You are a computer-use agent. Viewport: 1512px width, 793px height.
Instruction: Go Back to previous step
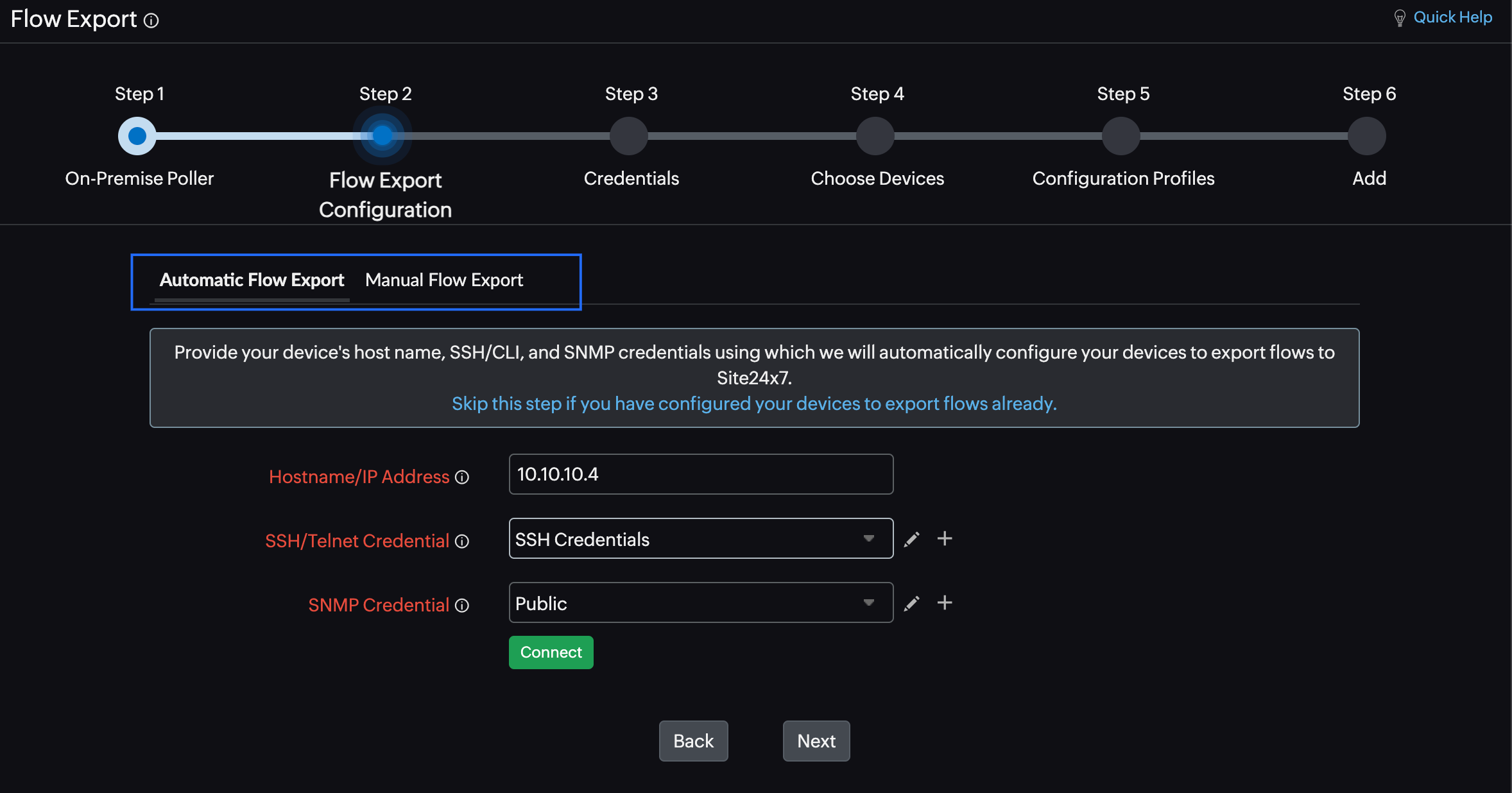pos(693,741)
